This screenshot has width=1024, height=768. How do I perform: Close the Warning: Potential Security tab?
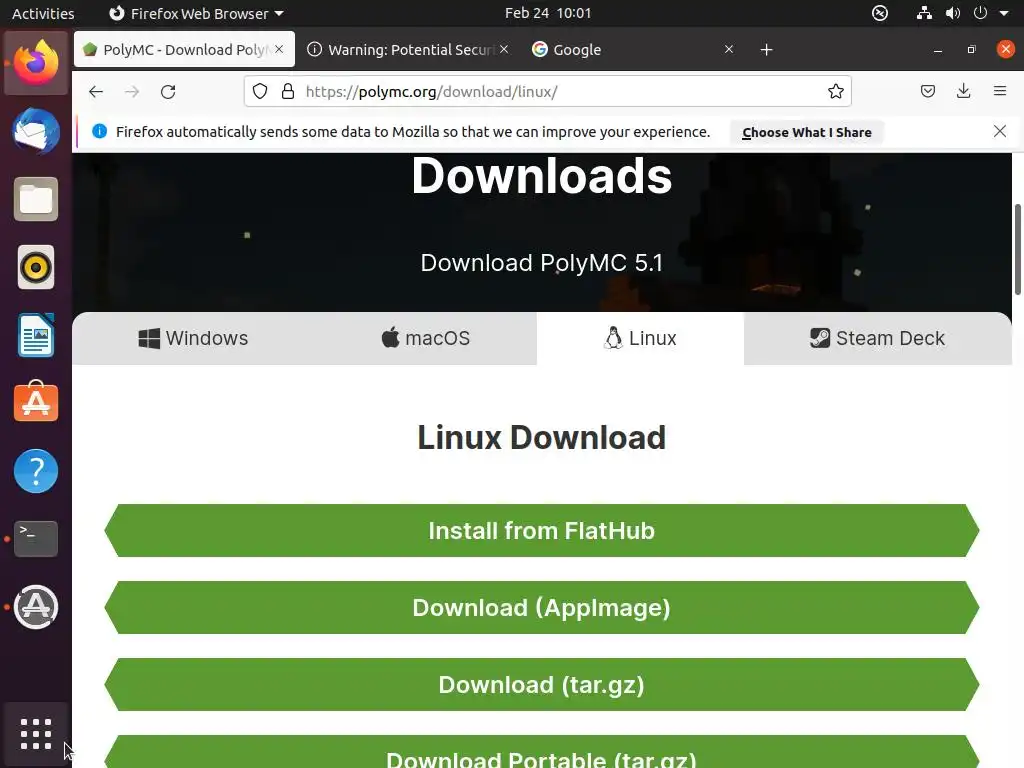pyautogui.click(x=504, y=50)
